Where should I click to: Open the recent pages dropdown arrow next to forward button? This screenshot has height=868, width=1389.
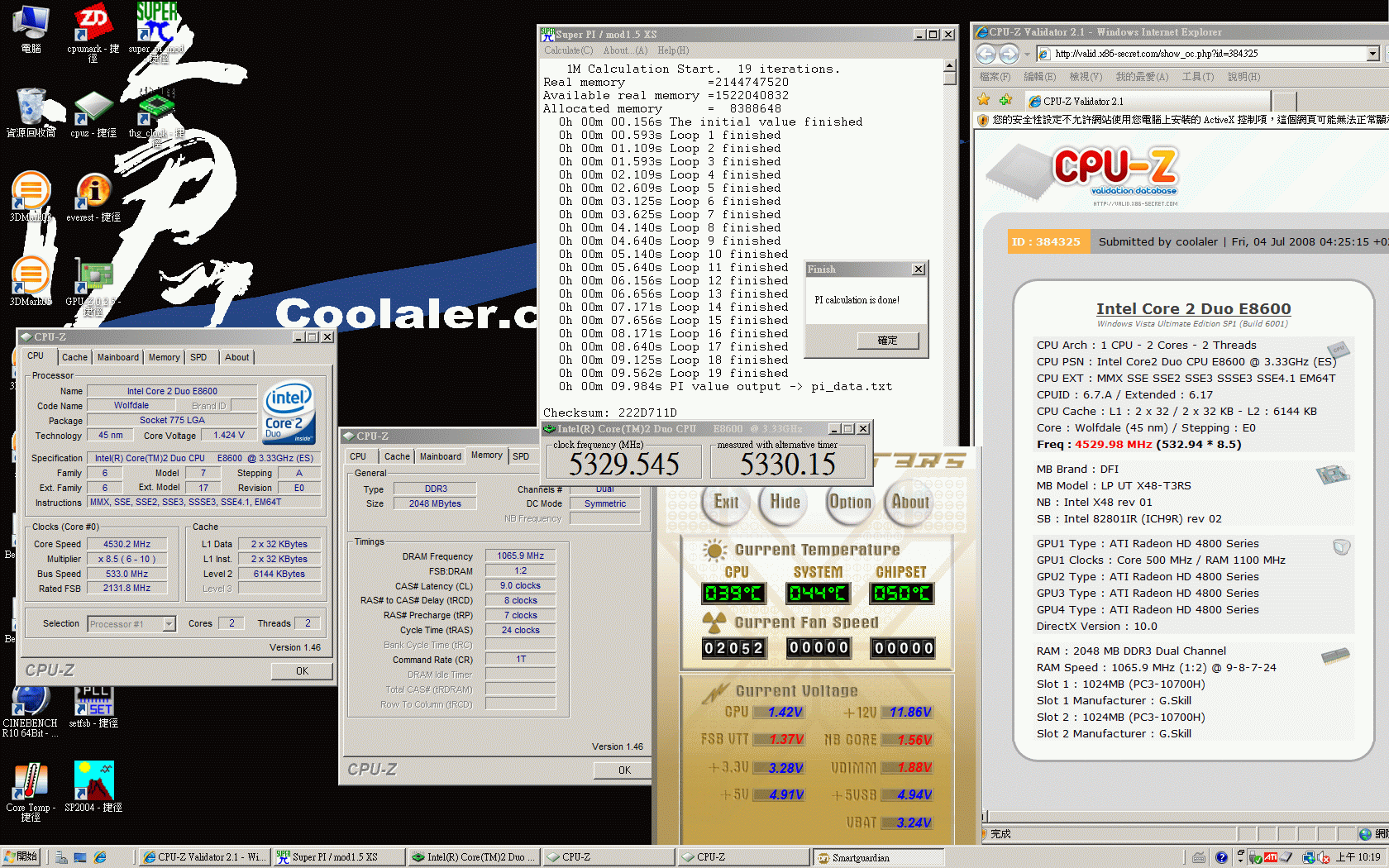[x=1027, y=55]
